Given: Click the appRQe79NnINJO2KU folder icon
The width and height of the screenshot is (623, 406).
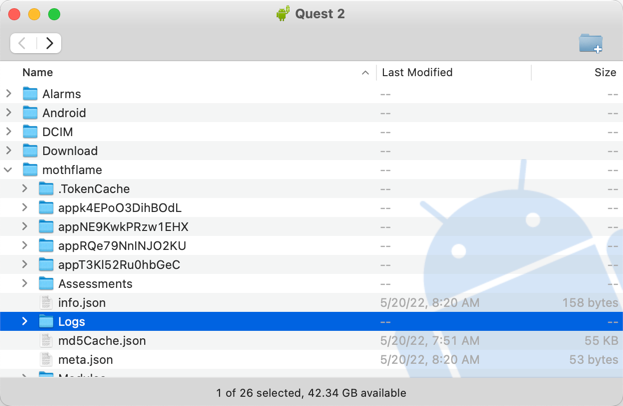Looking at the screenshot, I should click(46, 246).
